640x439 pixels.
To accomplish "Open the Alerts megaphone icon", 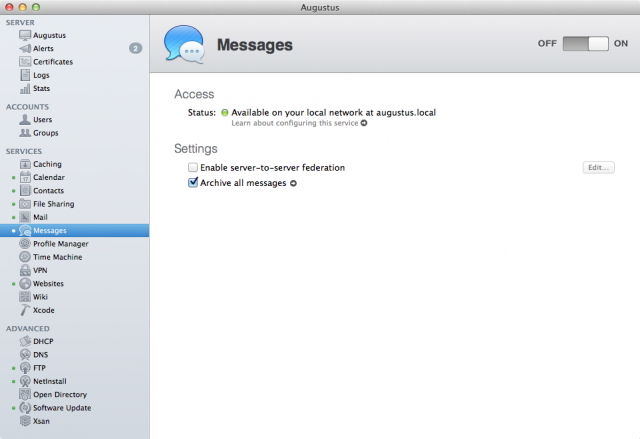I will 25,49.
